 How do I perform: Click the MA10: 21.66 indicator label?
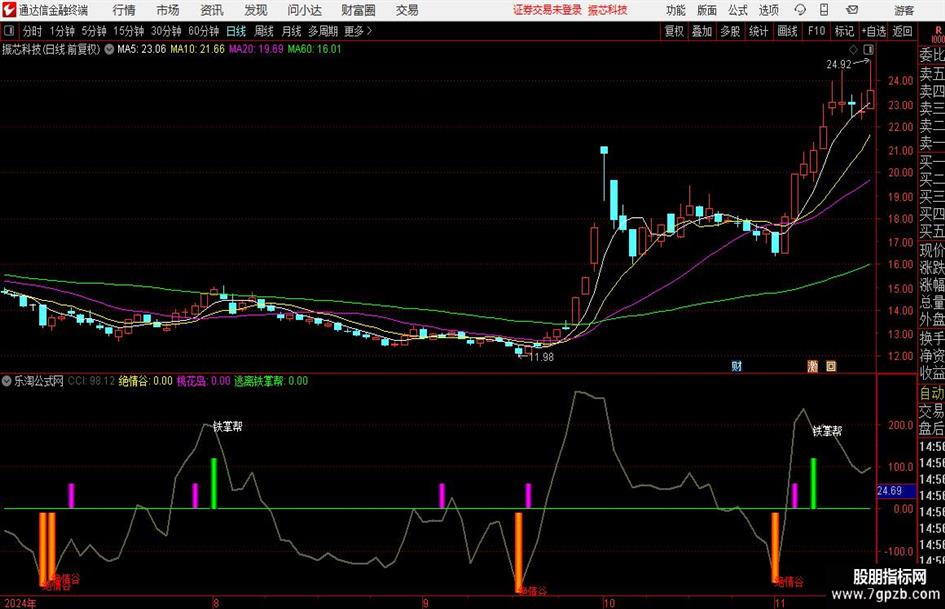click(x=198, y=49)
